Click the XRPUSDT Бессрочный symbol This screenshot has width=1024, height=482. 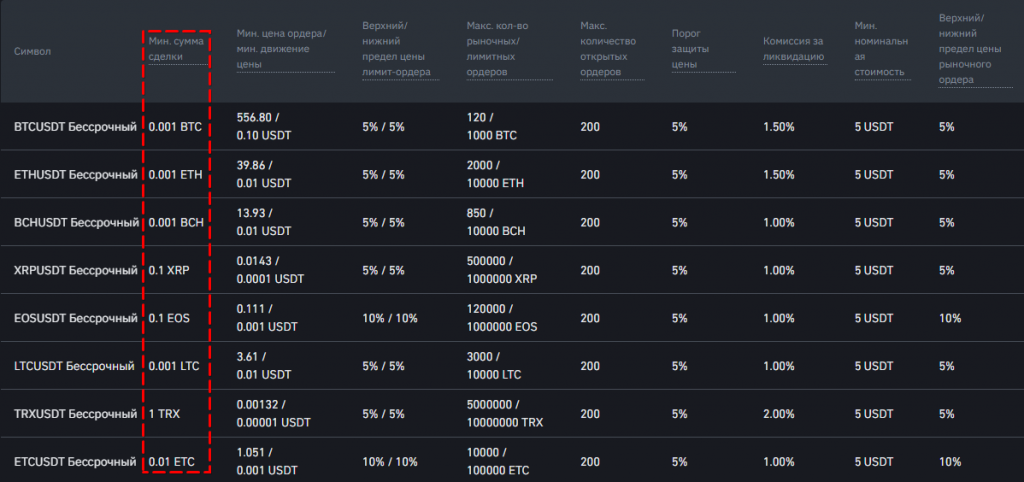(75, 271)
